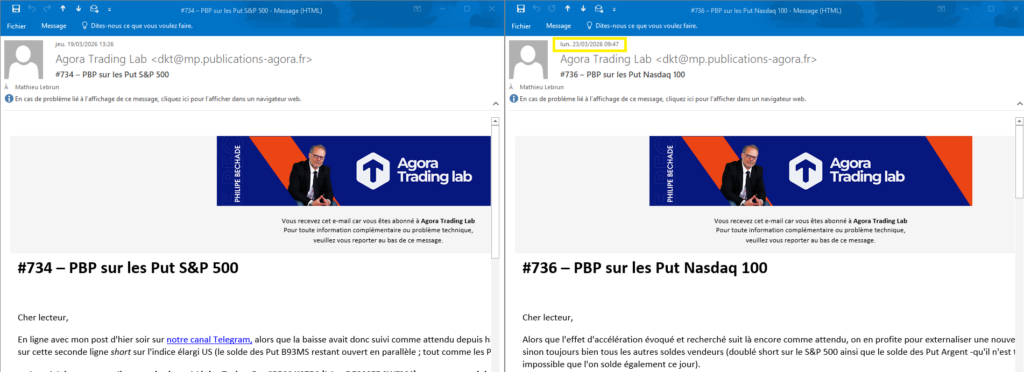The image size is (1024, 372).
Task: Click info bar icon in #734 message
Action: click(x=8, y=99)
